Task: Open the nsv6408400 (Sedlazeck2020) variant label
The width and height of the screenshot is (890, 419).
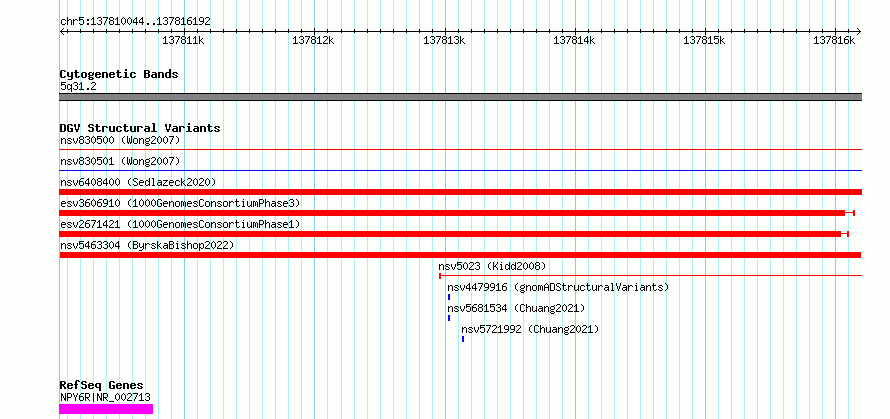Action: (138, 182)
